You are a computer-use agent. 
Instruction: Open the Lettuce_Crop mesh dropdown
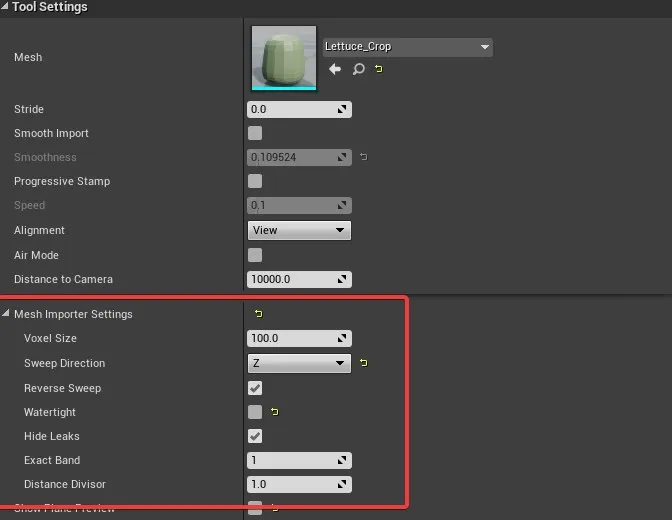(x=407, y=47)
